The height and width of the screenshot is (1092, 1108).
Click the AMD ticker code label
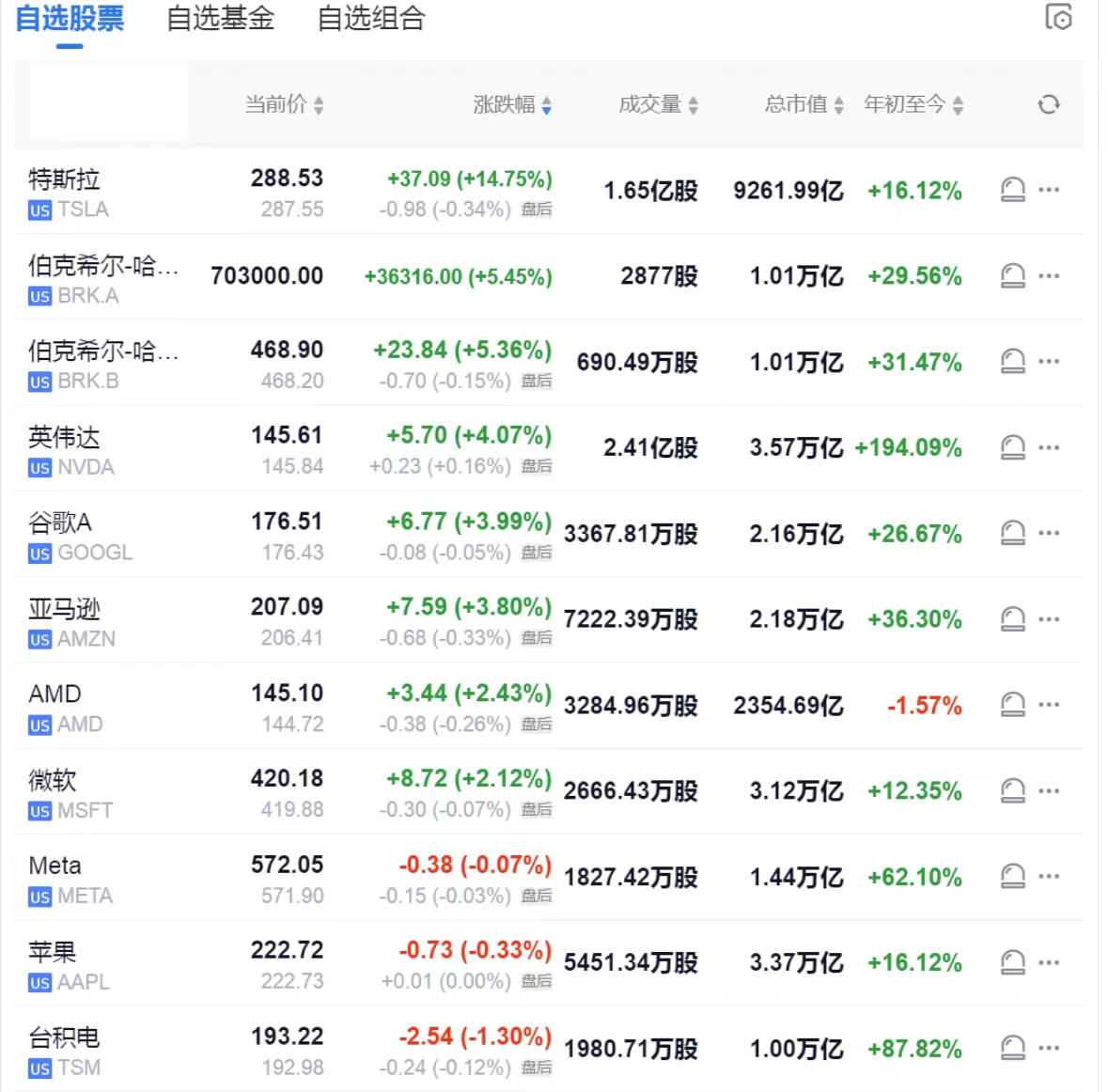point(81,724)
